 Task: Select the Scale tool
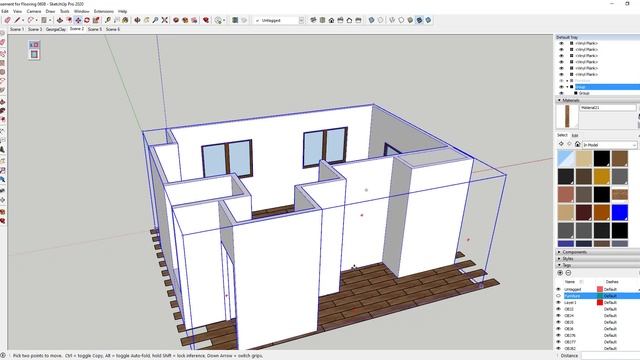pos(96,20)
